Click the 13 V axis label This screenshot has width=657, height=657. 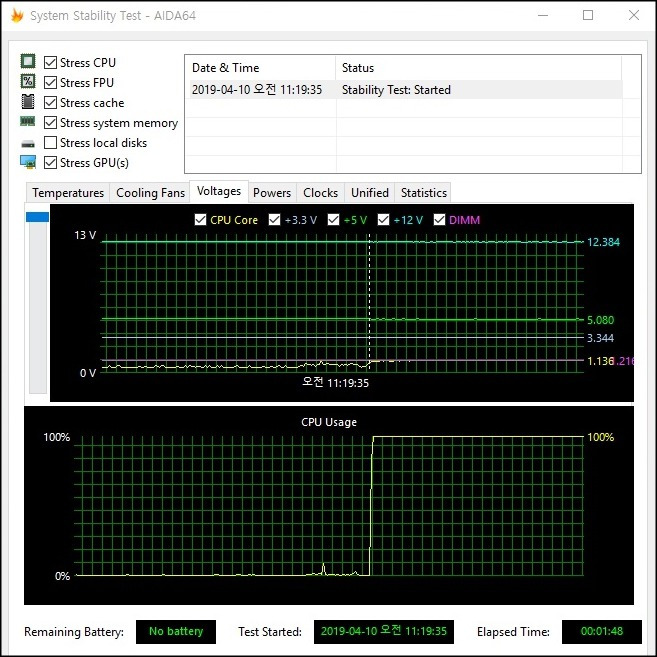coord(85,235)
